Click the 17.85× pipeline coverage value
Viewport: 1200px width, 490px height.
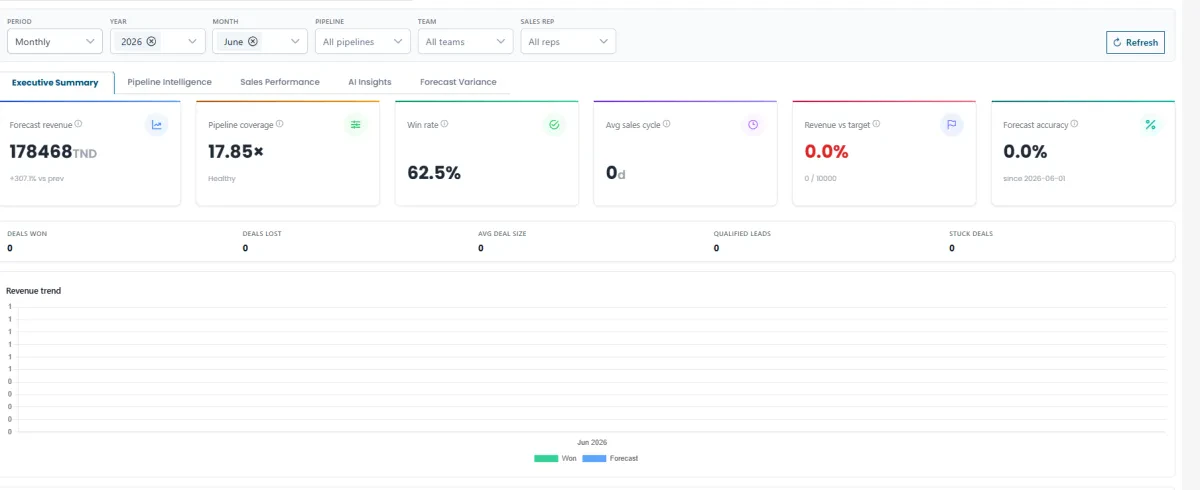tap(236, 152)
